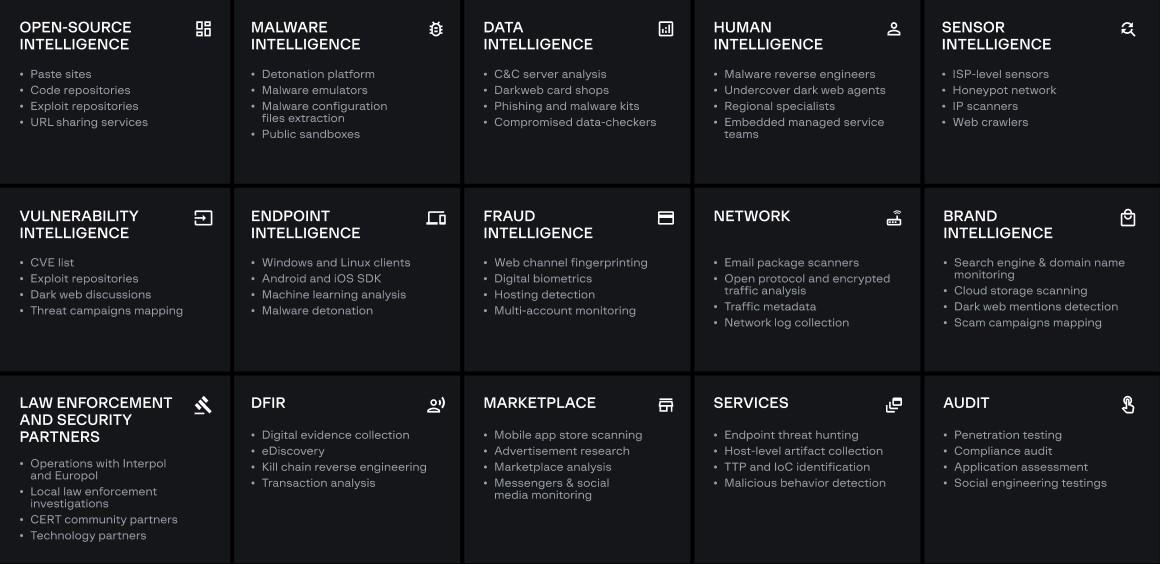Click the Services stacked windows icon
This screenshot has height=564, width=1160.
[894, 405]
